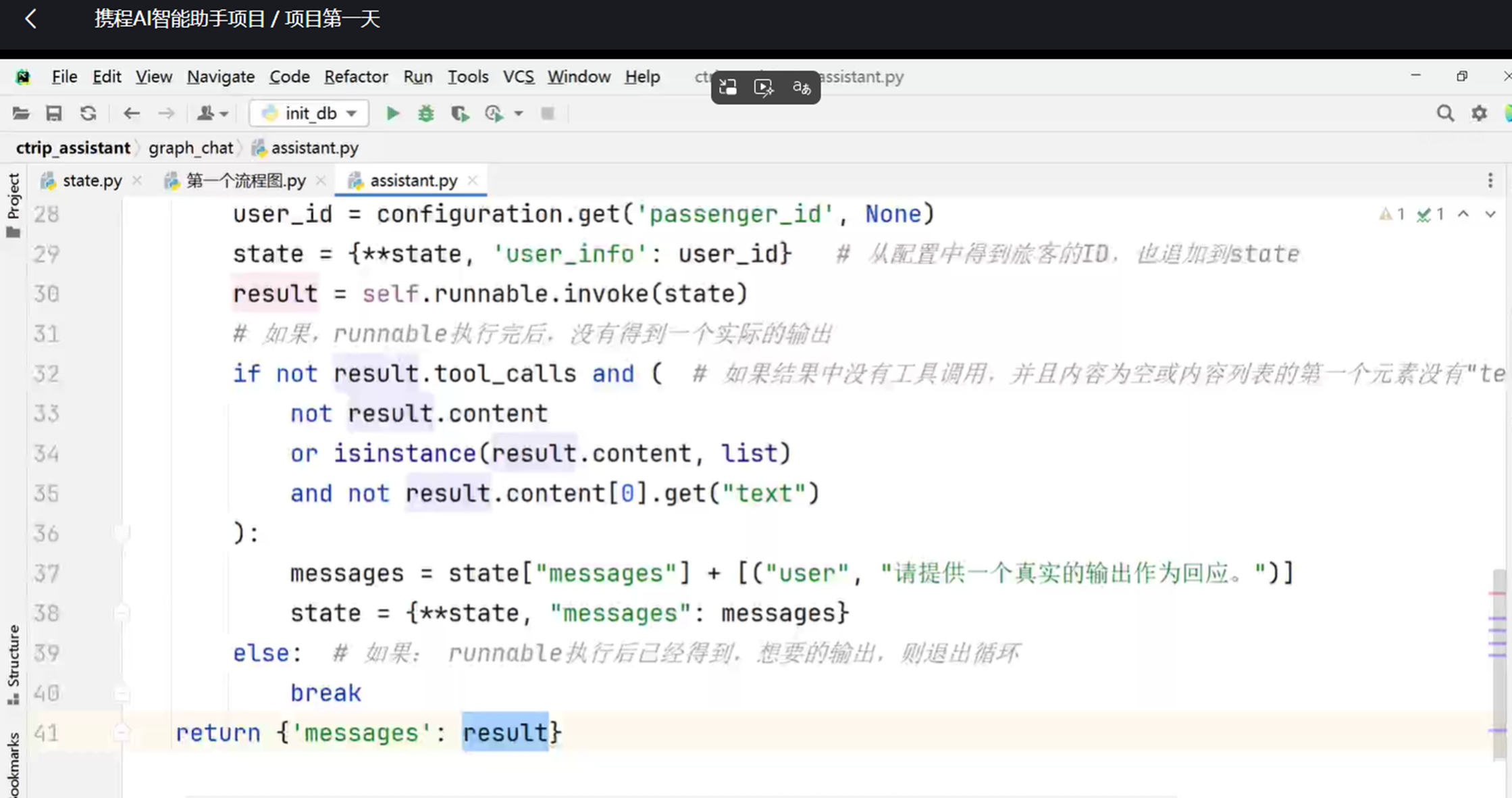The width and height of the screenshot is (1512, 798).
Task: Select the assistant.py editor tab
Action: pyautogui.click(x=413, y=181)
